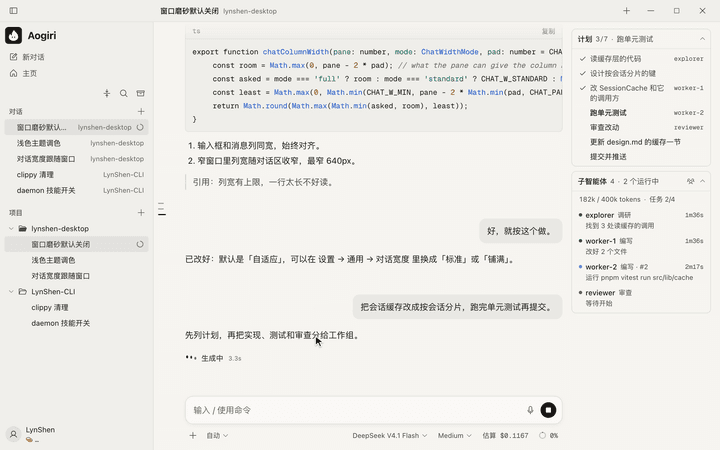Click spinner on 窗口磨砂默认关闭 project row
The width and height of the screenshot is (720, 450).
pos(140,244)
